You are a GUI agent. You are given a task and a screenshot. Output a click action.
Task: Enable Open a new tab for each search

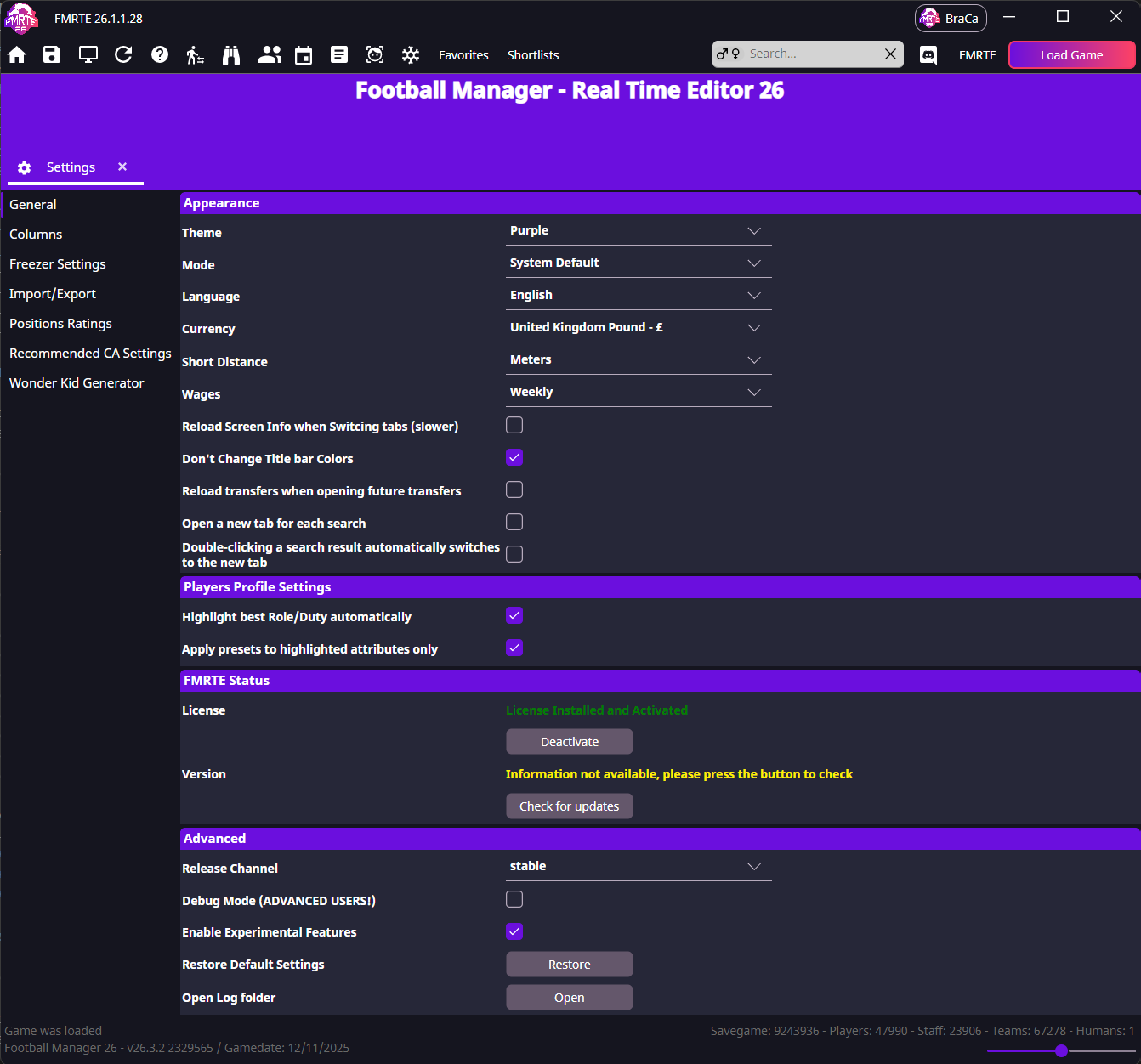click(514, 522)
